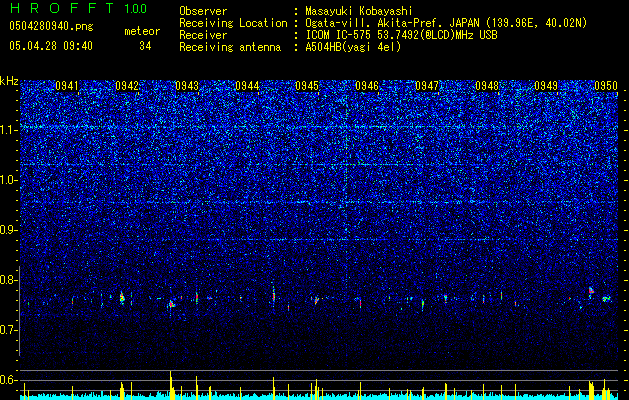Click the 0947 time marker
The height and width of the screenshot is (400, 629).
pyautogui.click(x=427, y=86)
